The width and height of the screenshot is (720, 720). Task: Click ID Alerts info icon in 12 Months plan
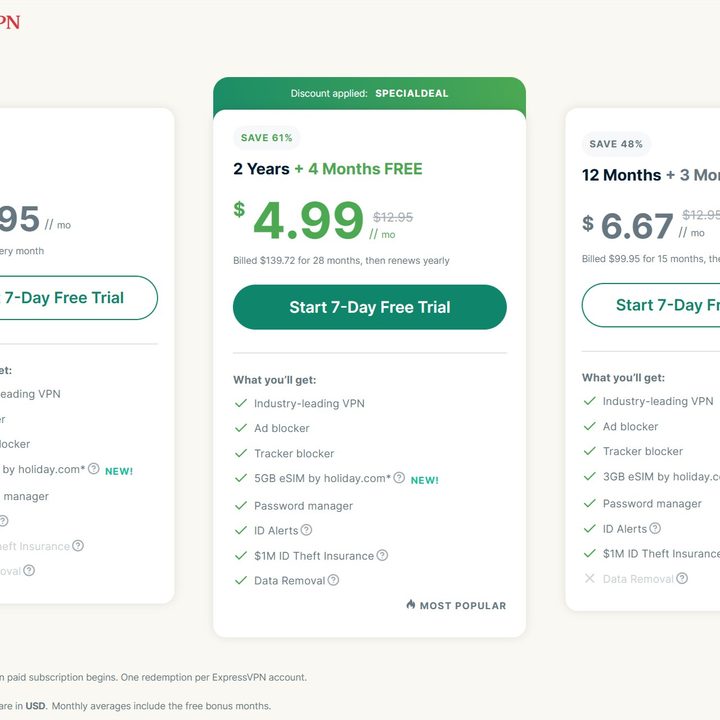[655, 528]
